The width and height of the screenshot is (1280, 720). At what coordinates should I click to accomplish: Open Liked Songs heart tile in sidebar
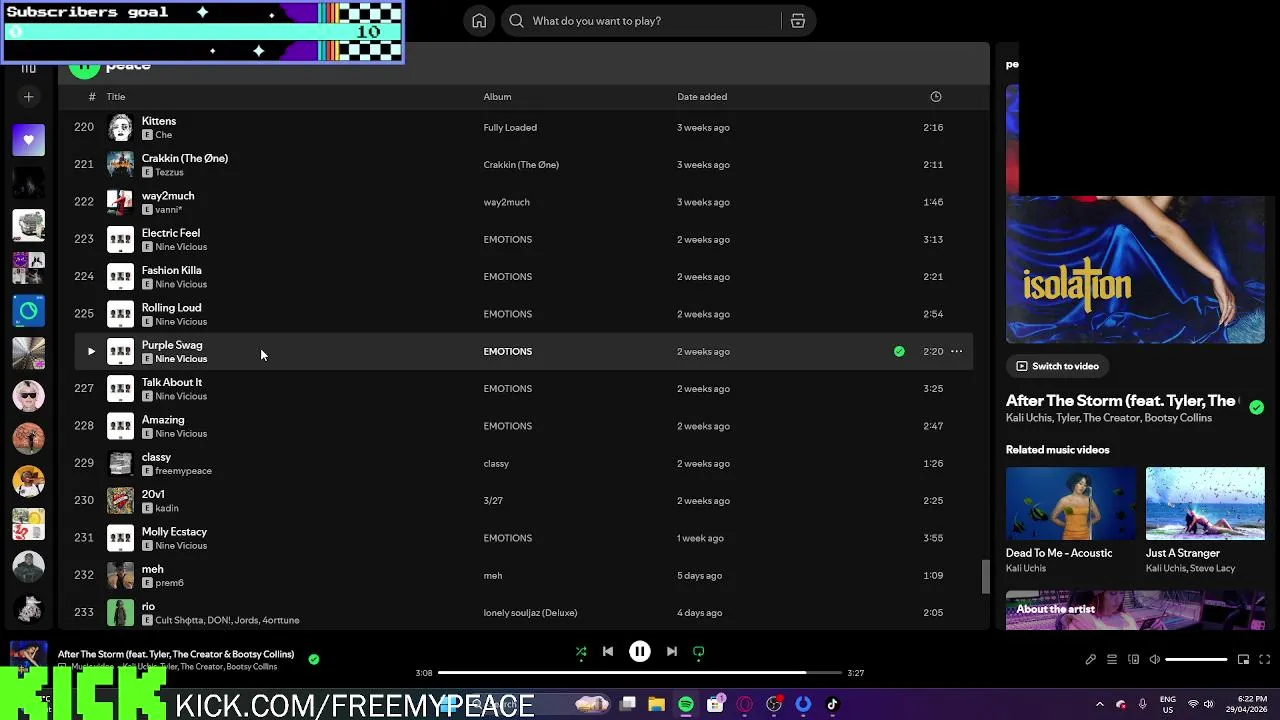click(x=28, y=140)
